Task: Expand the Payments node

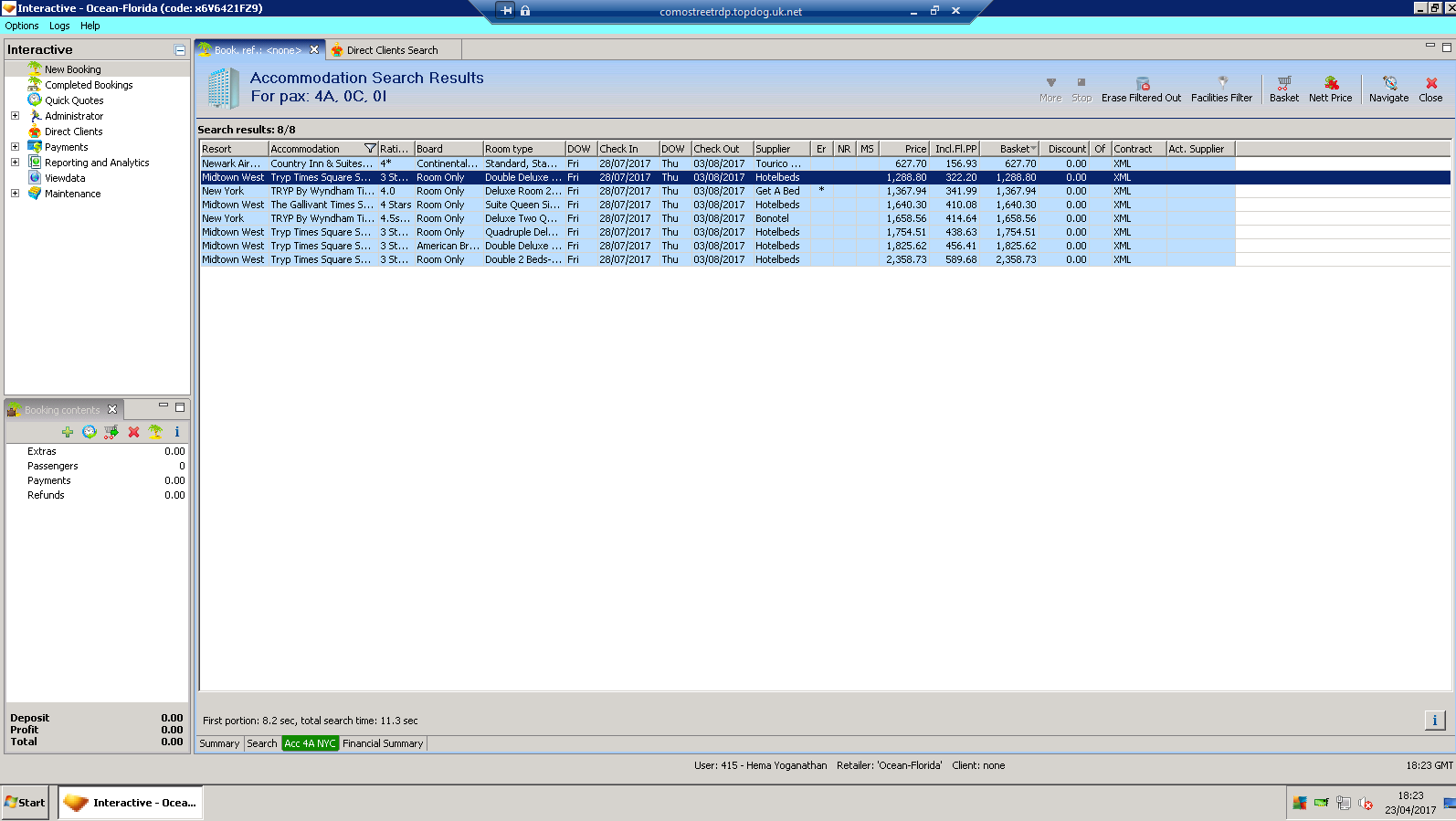Action: (x=15, y=147)
